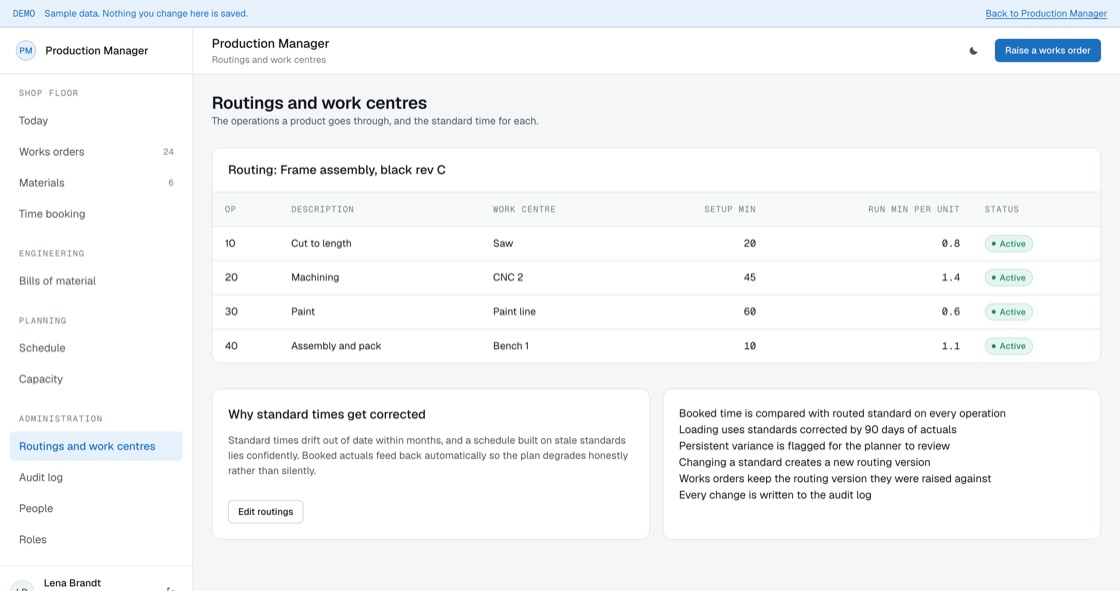
Task: Click the Sample data demo banner text
Action: click(146, 14)
